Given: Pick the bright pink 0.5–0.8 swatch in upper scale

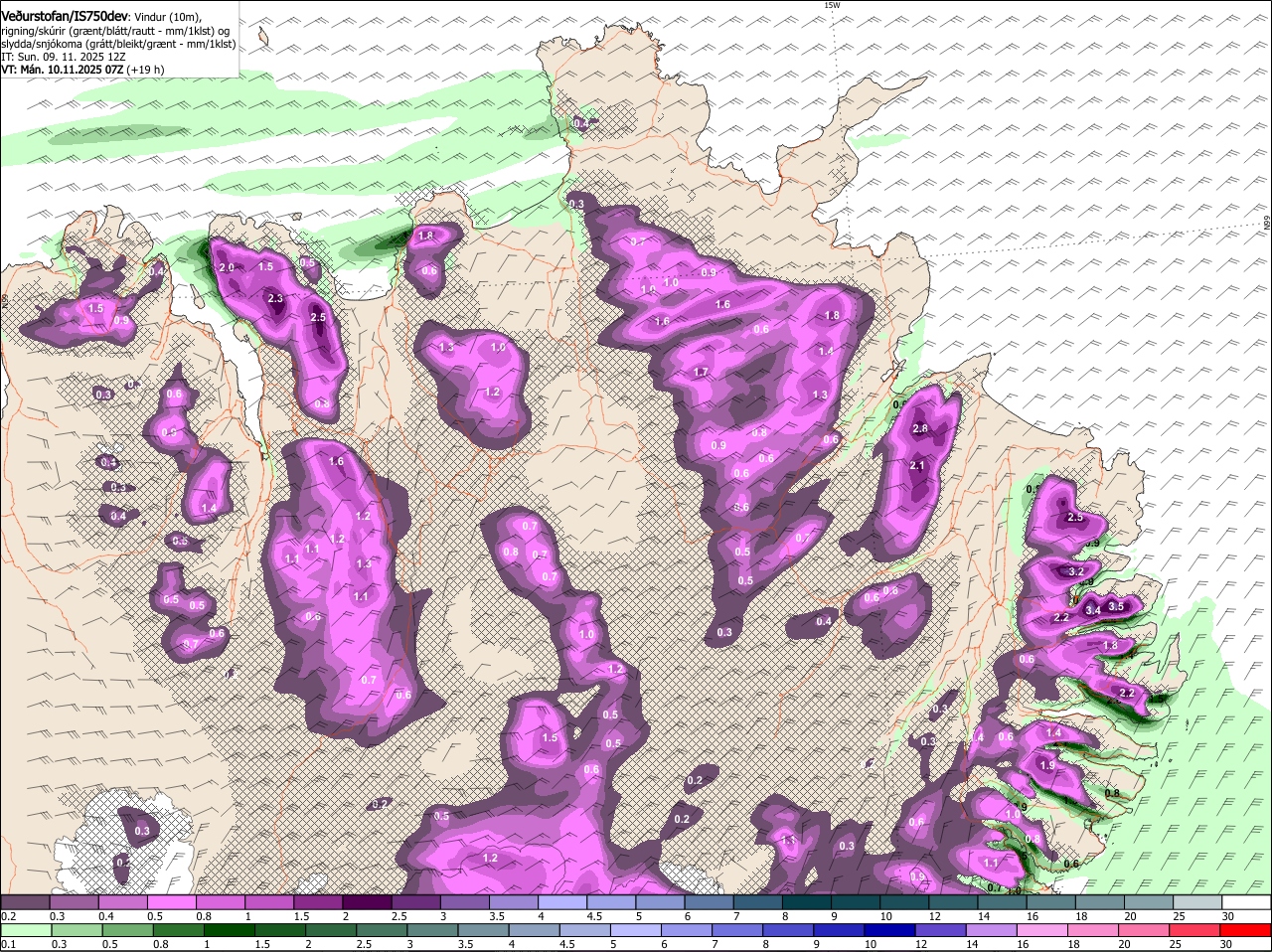Looking at the screenshot, I should click(x=172, y=901).
